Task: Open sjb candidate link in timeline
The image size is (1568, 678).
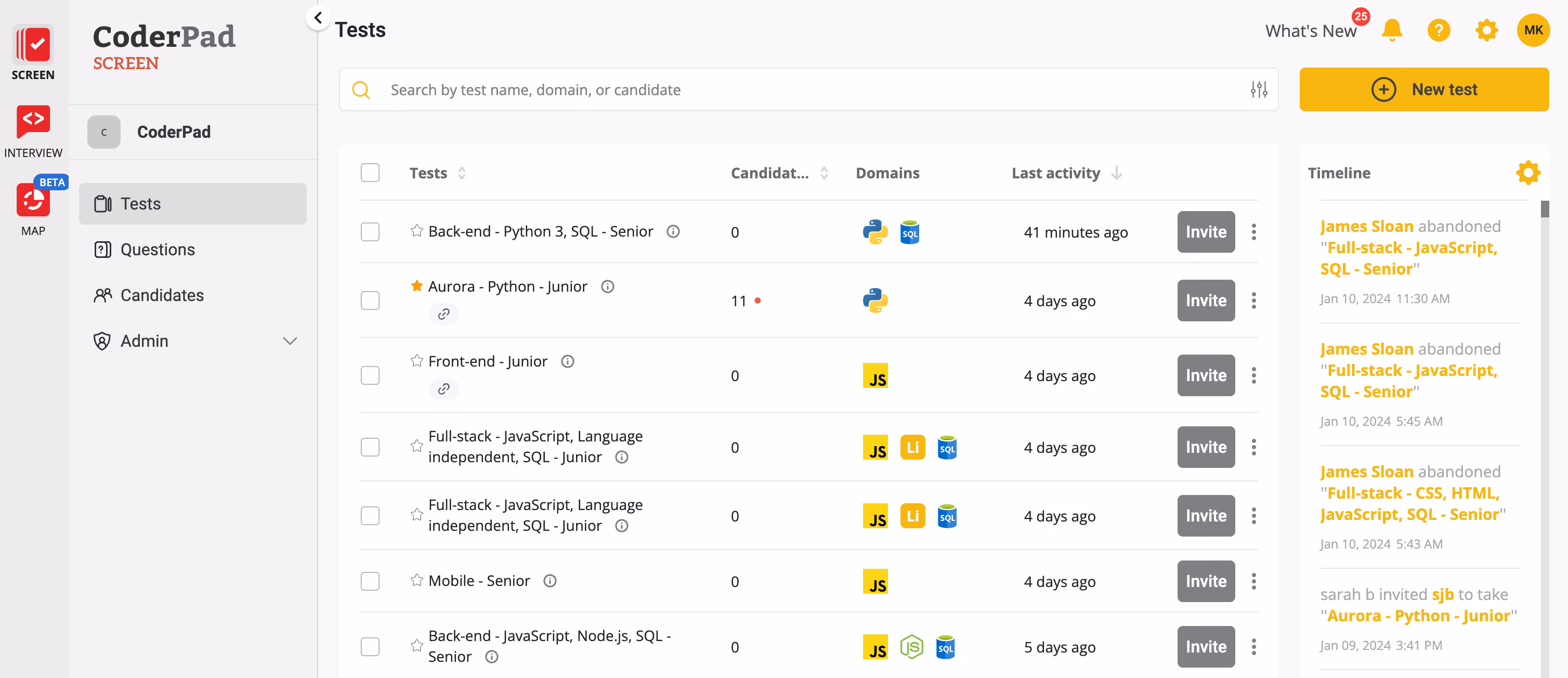Action: click(1442, 594)
